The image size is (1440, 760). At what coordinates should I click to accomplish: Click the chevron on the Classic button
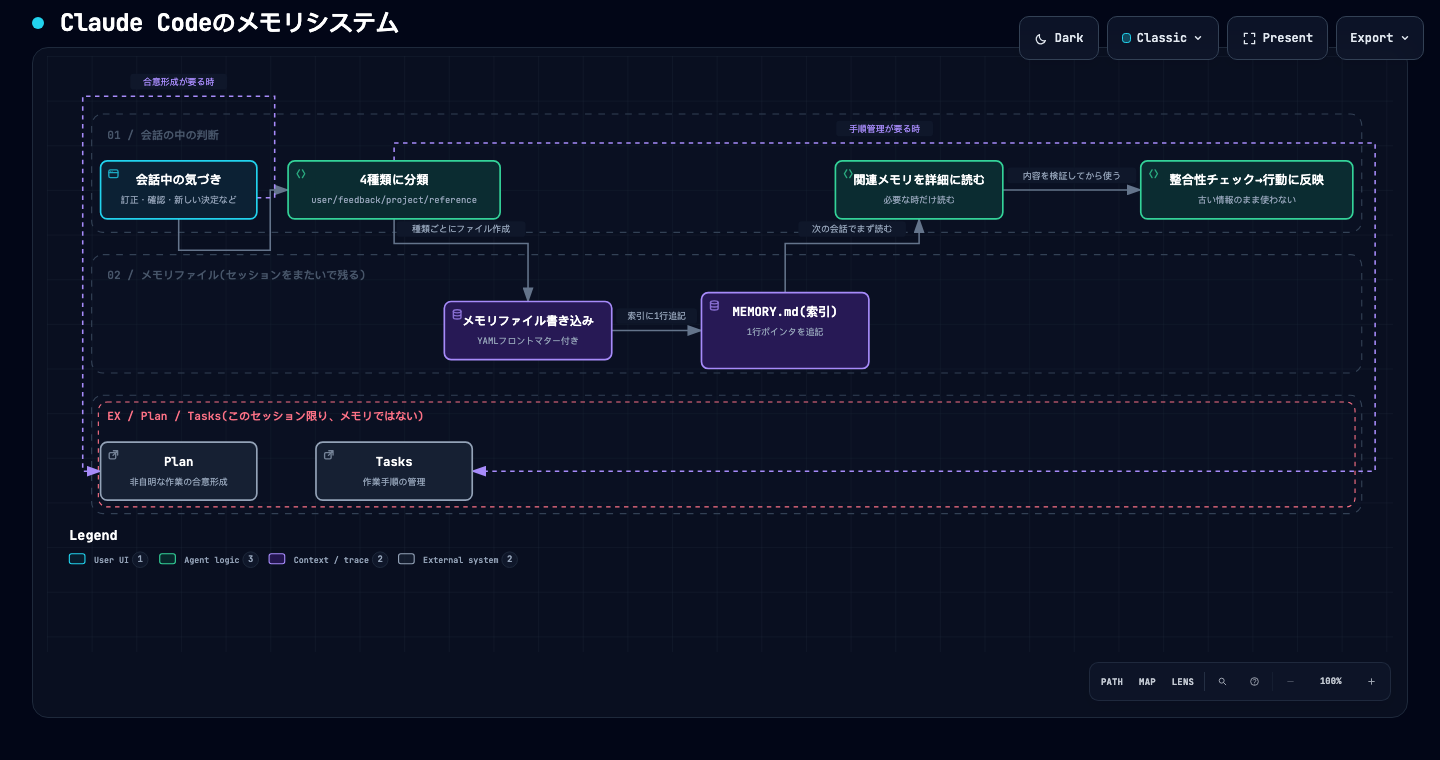(x=1198, y=38)
